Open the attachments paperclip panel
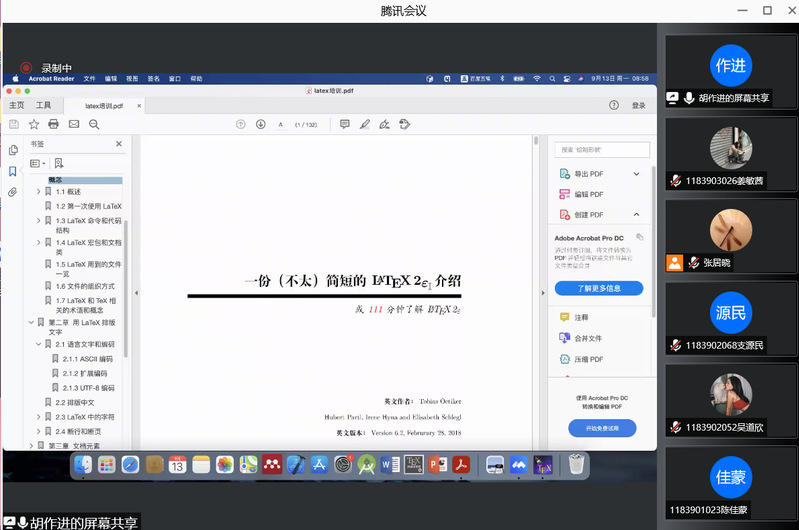This screenshot has width=799, height=530. (x=13, y=191)
